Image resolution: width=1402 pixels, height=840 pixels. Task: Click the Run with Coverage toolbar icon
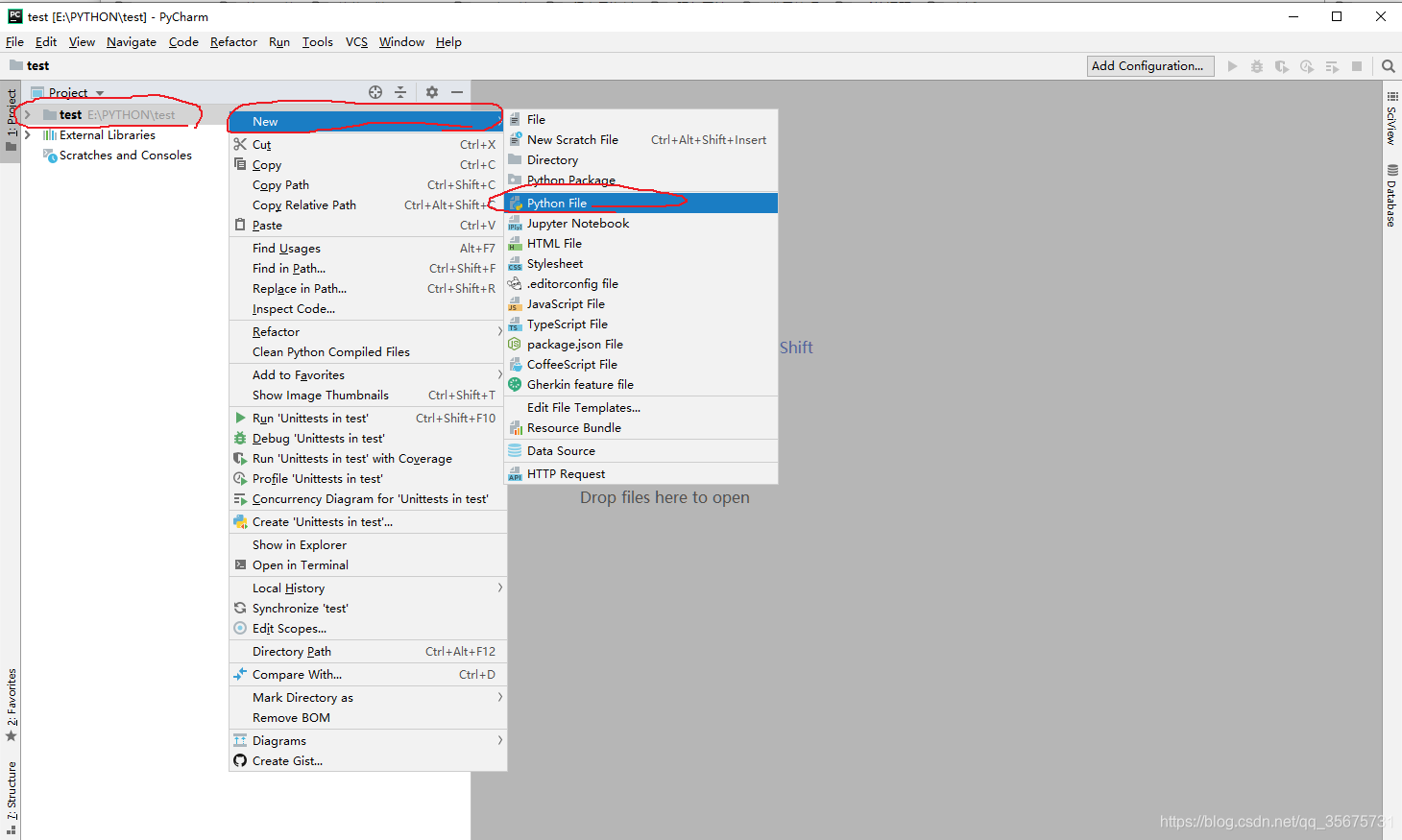(1282, 66)
